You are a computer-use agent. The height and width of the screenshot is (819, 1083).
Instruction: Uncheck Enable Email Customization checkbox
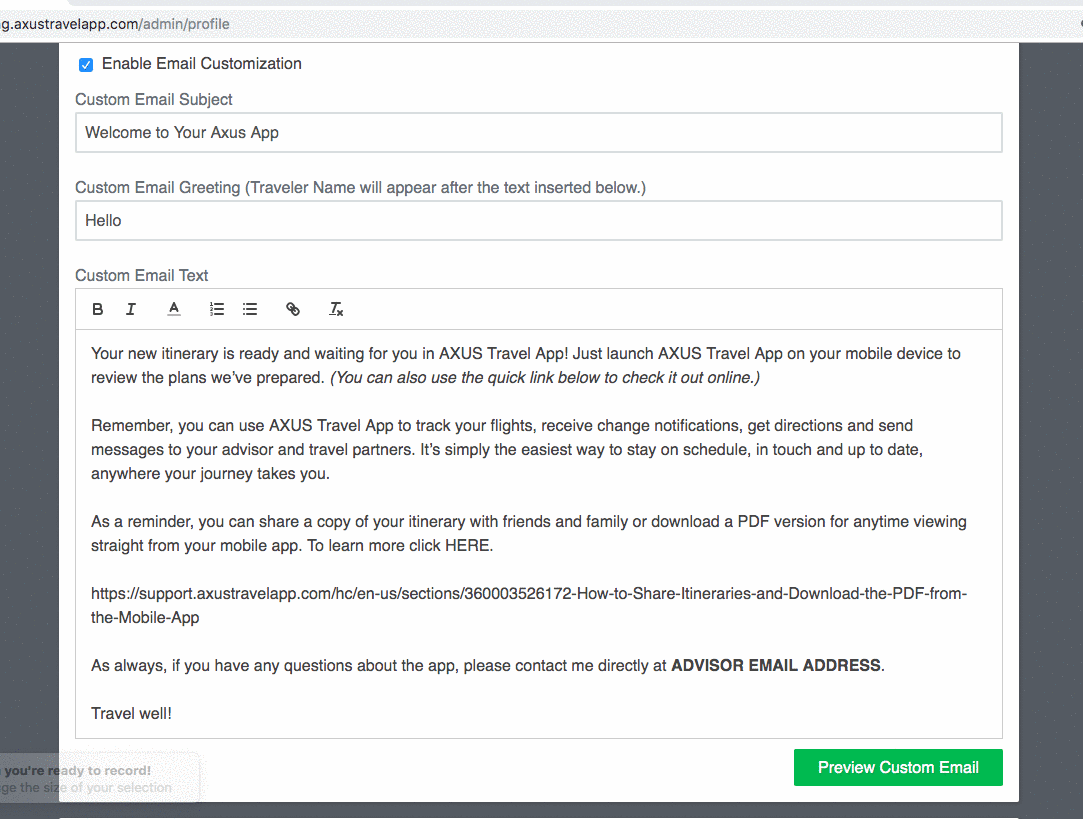86,65
